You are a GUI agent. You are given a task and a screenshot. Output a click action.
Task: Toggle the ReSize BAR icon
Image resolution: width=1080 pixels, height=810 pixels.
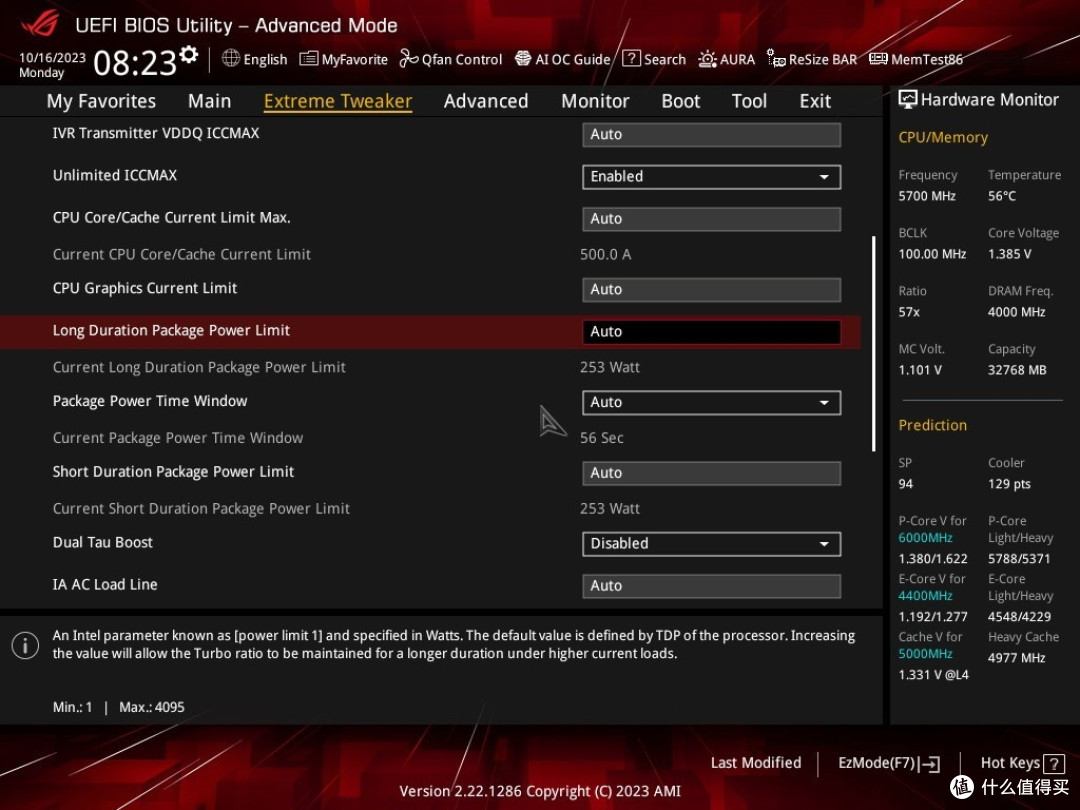coord(776,59)
